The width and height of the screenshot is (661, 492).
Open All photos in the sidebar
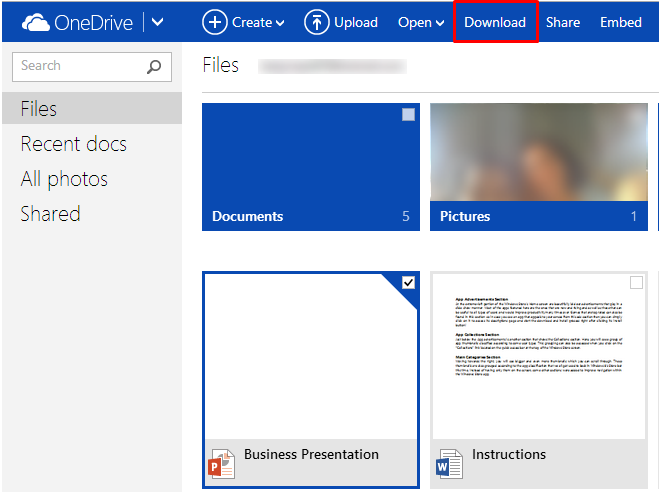[x=64, y=179]
